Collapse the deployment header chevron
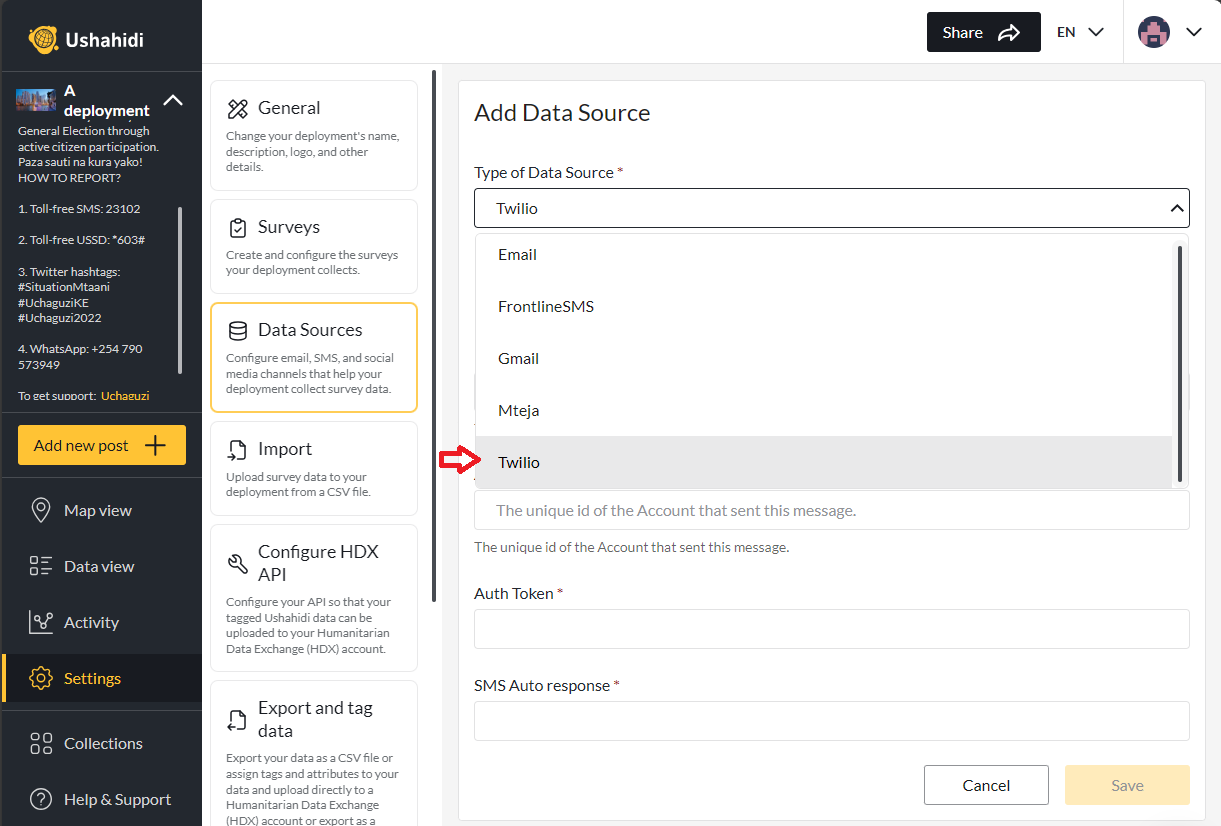The width and height of the screenshot is (1221, 826). [173, 100]
